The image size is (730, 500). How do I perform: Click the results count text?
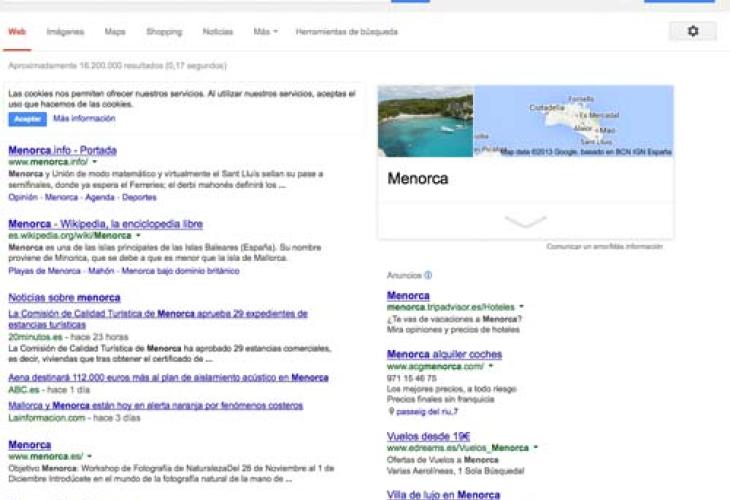coord(117,66)
